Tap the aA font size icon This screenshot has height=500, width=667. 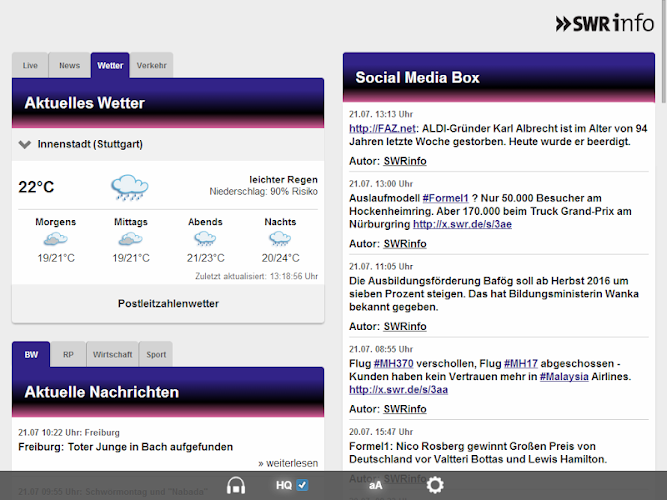click(375, 486)
